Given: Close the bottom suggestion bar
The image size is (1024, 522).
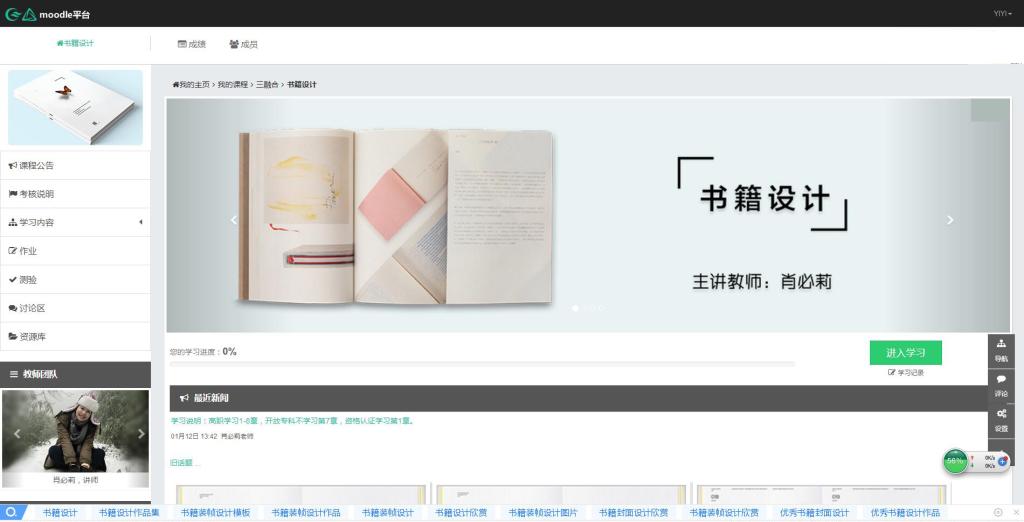Looking at the screenshot, I should (x=1014, y=512).
